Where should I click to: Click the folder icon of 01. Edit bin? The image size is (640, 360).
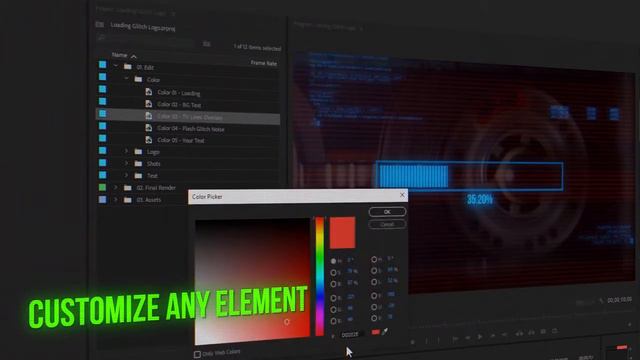pos(128,67)
